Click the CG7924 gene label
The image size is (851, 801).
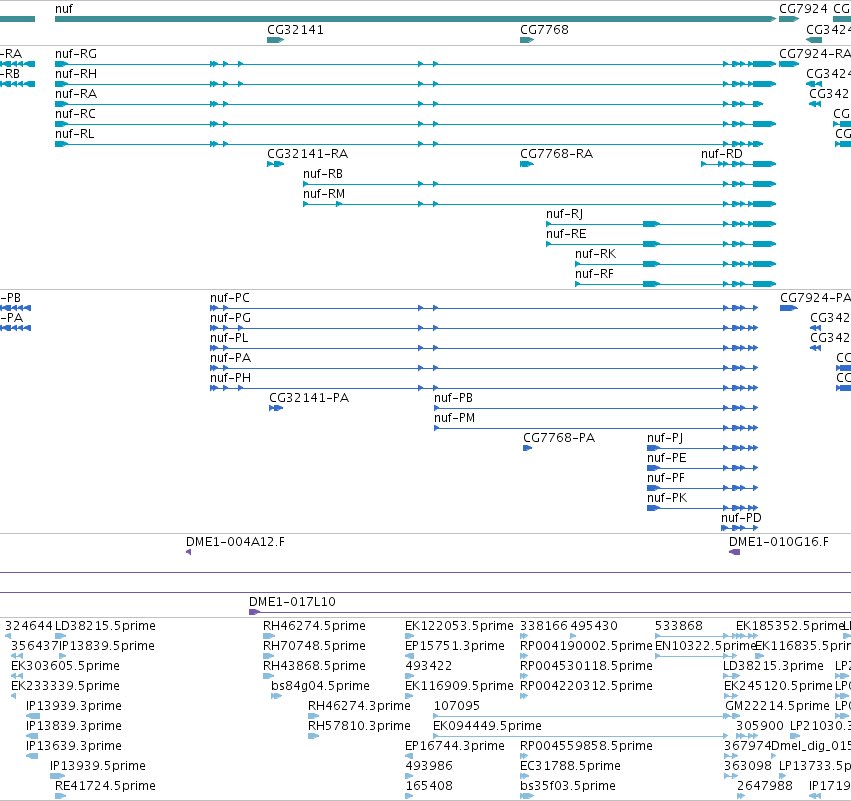[x=803, y=9]
